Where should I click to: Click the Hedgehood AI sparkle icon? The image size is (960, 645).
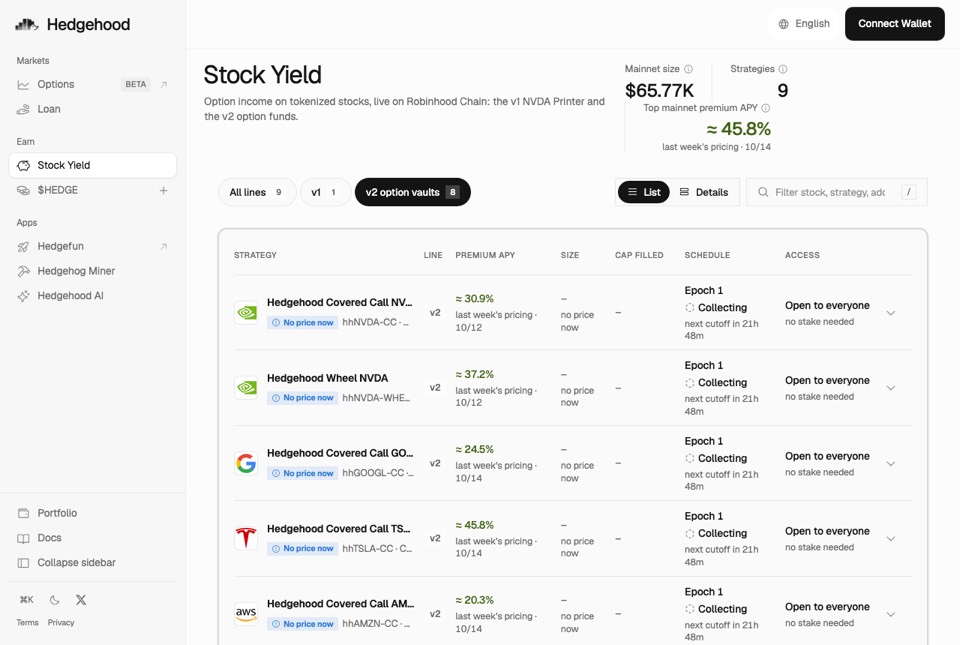(x=23, y=296)
